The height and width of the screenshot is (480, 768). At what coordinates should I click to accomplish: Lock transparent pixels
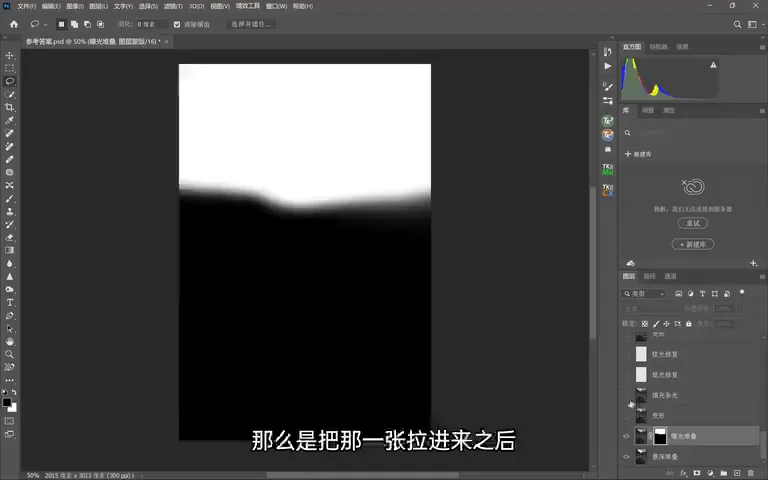[645, 324]
